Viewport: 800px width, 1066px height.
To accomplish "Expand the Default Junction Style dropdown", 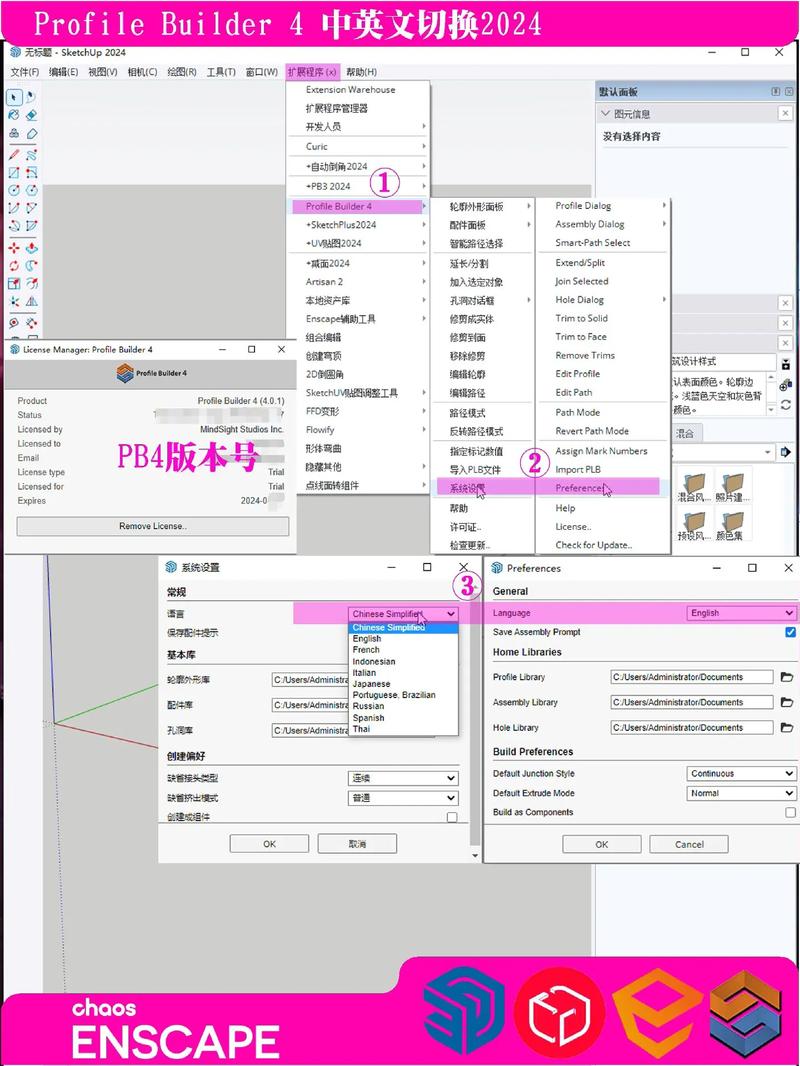I will pyautogui.click(x=742, y=773).
